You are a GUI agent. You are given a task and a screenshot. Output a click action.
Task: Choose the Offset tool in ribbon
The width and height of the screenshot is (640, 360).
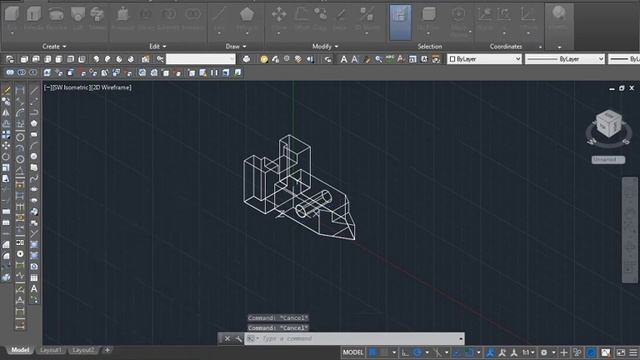(x=301, y=19)
